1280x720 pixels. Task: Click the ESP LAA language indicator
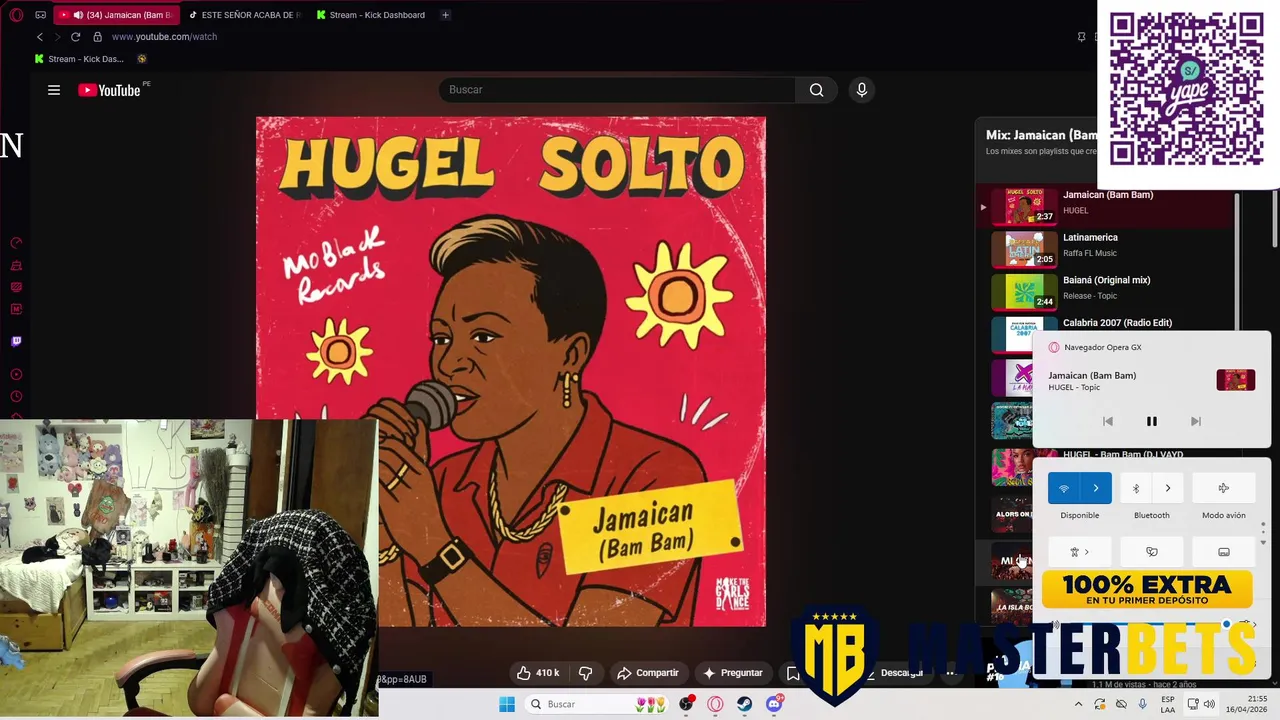1167,704
